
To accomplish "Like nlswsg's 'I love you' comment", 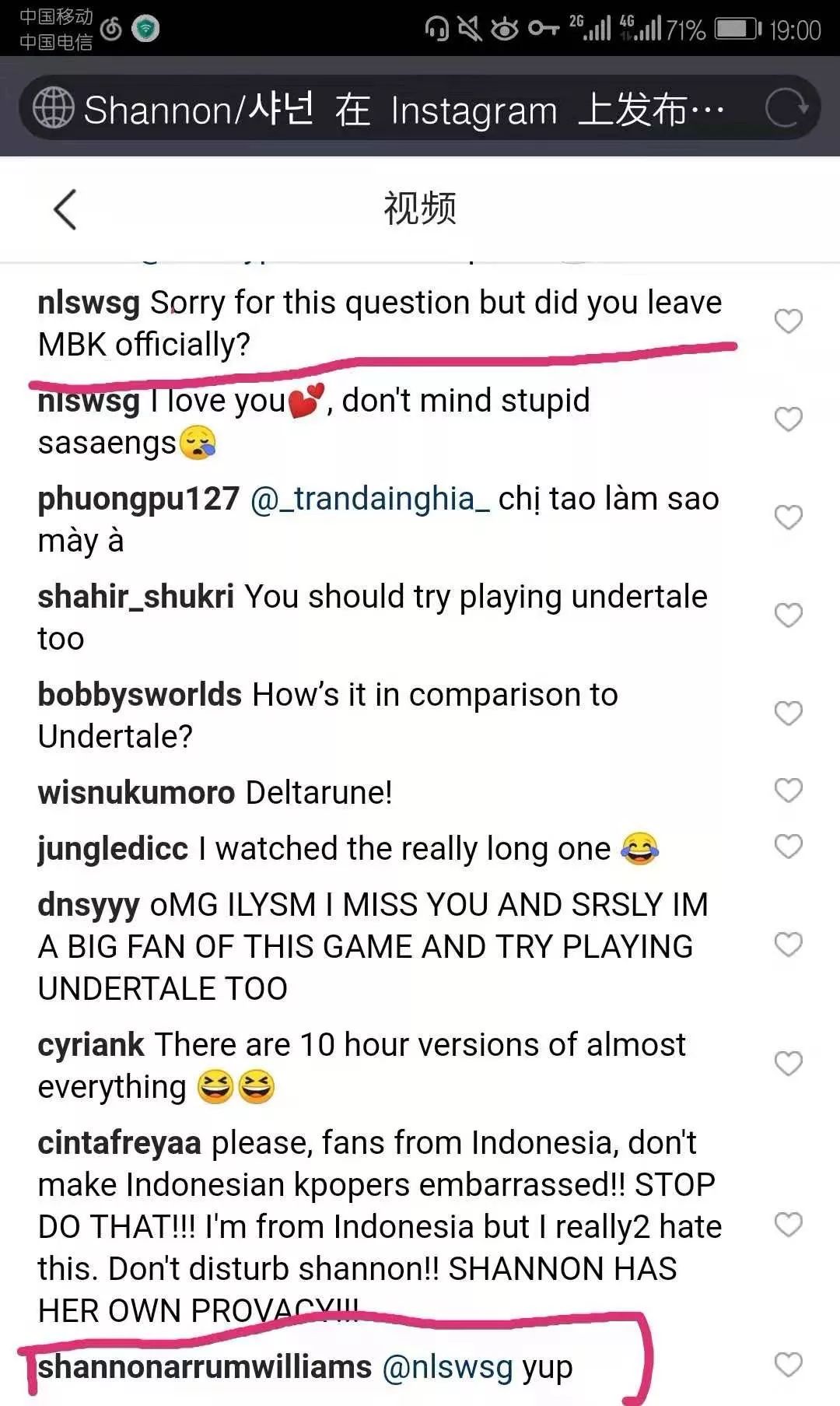I will (x=788, y=419).
